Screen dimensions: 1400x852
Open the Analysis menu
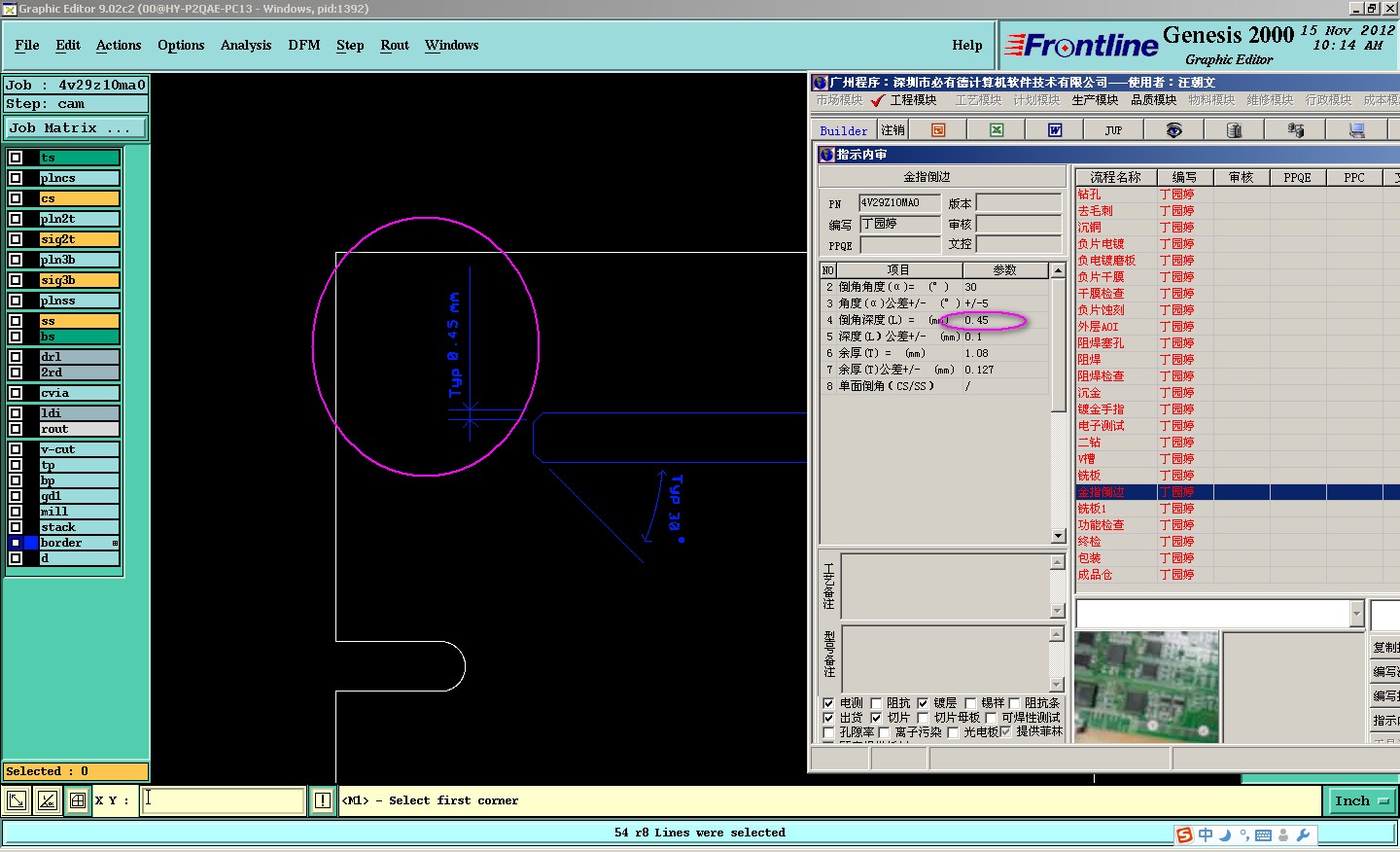click(x=245, y=45)
